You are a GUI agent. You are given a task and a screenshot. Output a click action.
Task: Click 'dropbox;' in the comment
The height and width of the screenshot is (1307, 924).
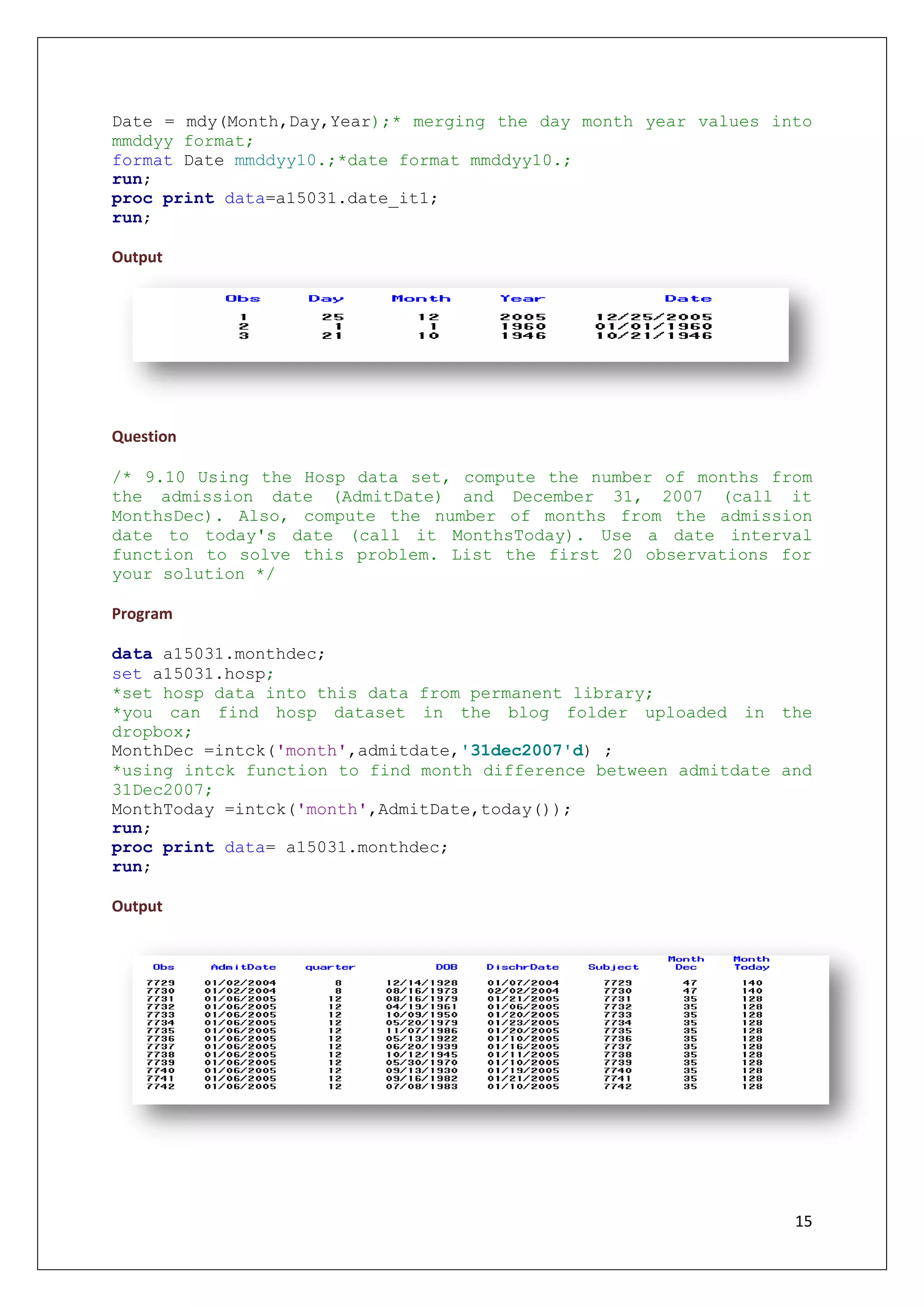[152, 732]
